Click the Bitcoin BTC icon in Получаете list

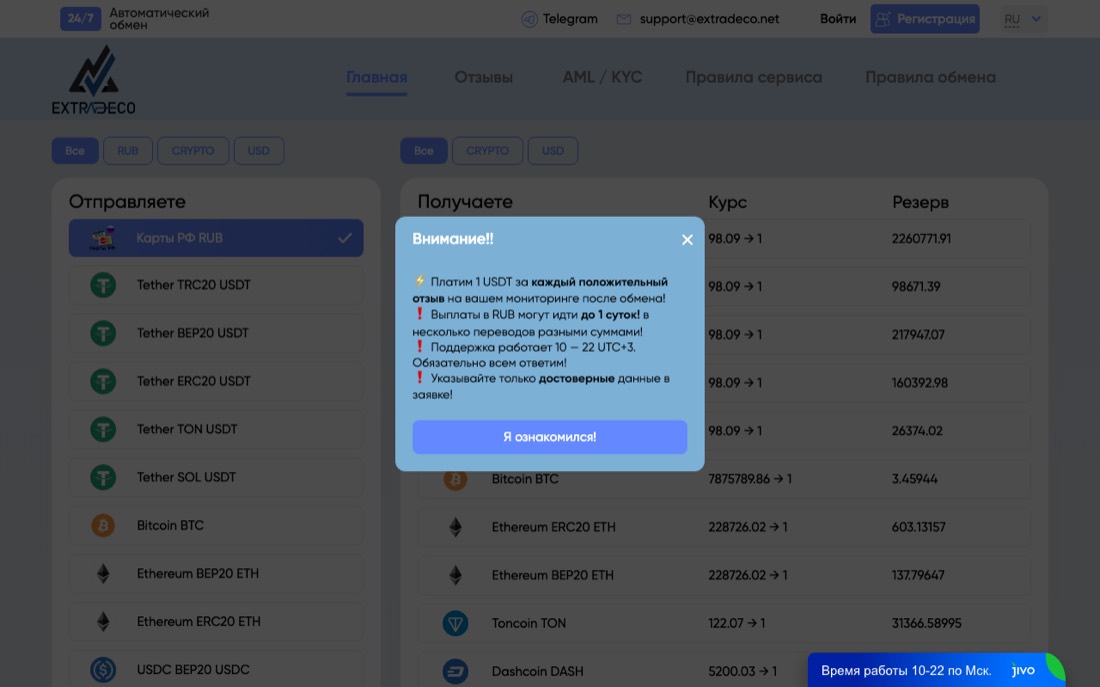point(455,479)
